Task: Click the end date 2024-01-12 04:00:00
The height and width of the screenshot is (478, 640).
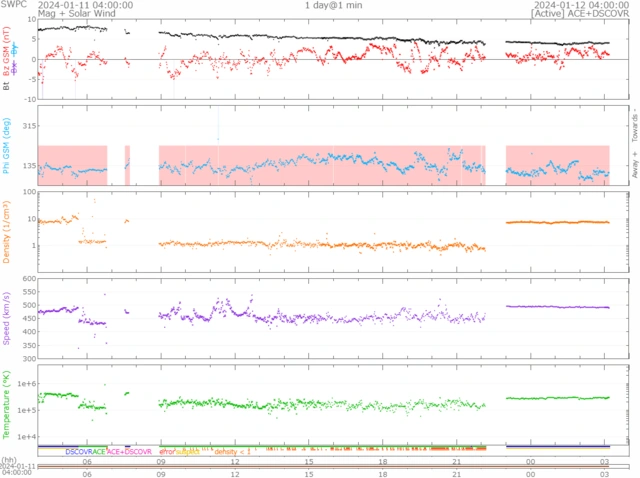Action: [581, 5]
